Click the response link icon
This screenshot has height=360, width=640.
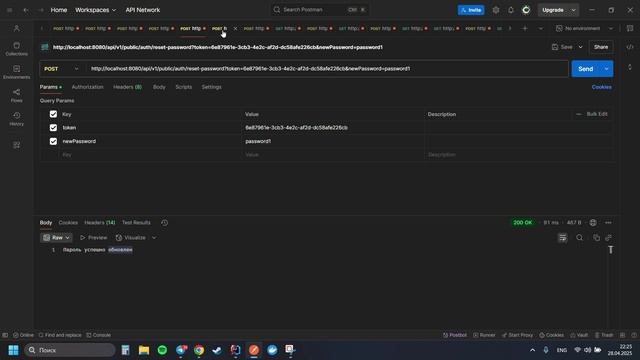click(609, 238)
